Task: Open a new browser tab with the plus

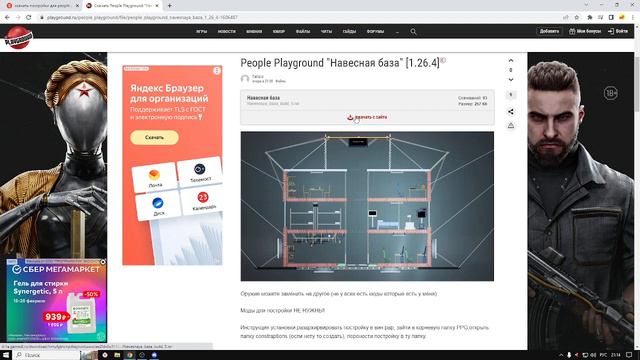Action: [x=169, y=6]
